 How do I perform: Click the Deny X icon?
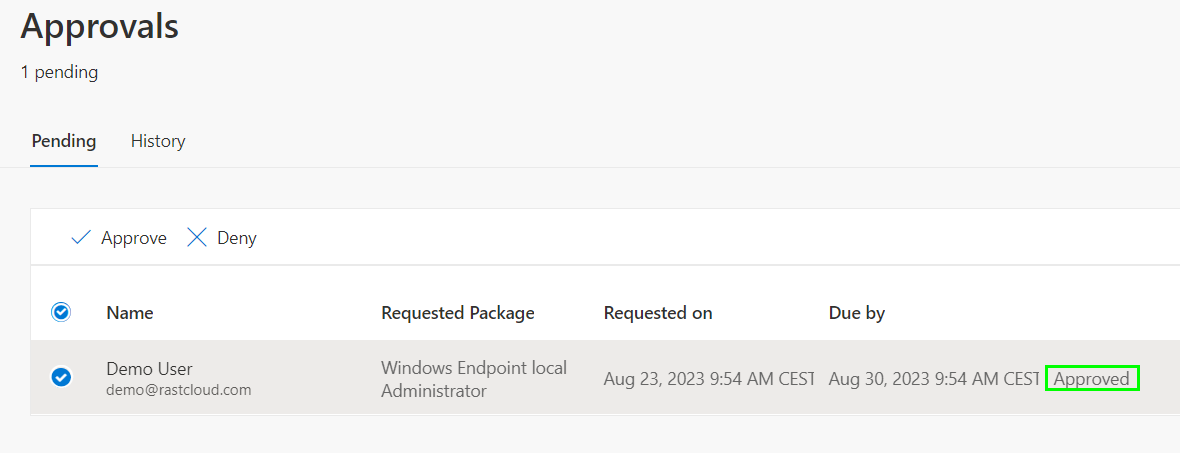click(197, 238)
